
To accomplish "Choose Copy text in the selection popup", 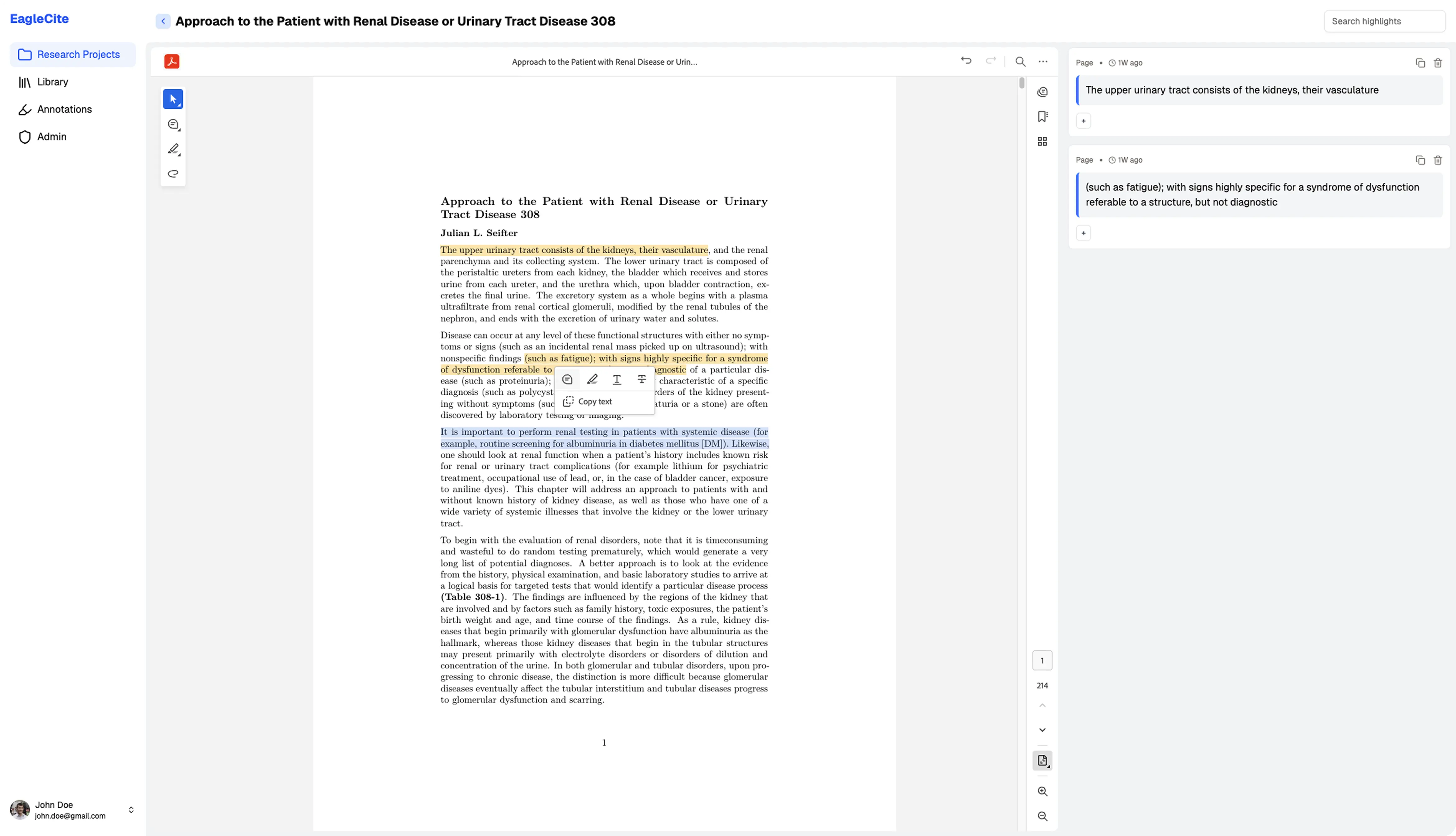I will tap(594, 402).
